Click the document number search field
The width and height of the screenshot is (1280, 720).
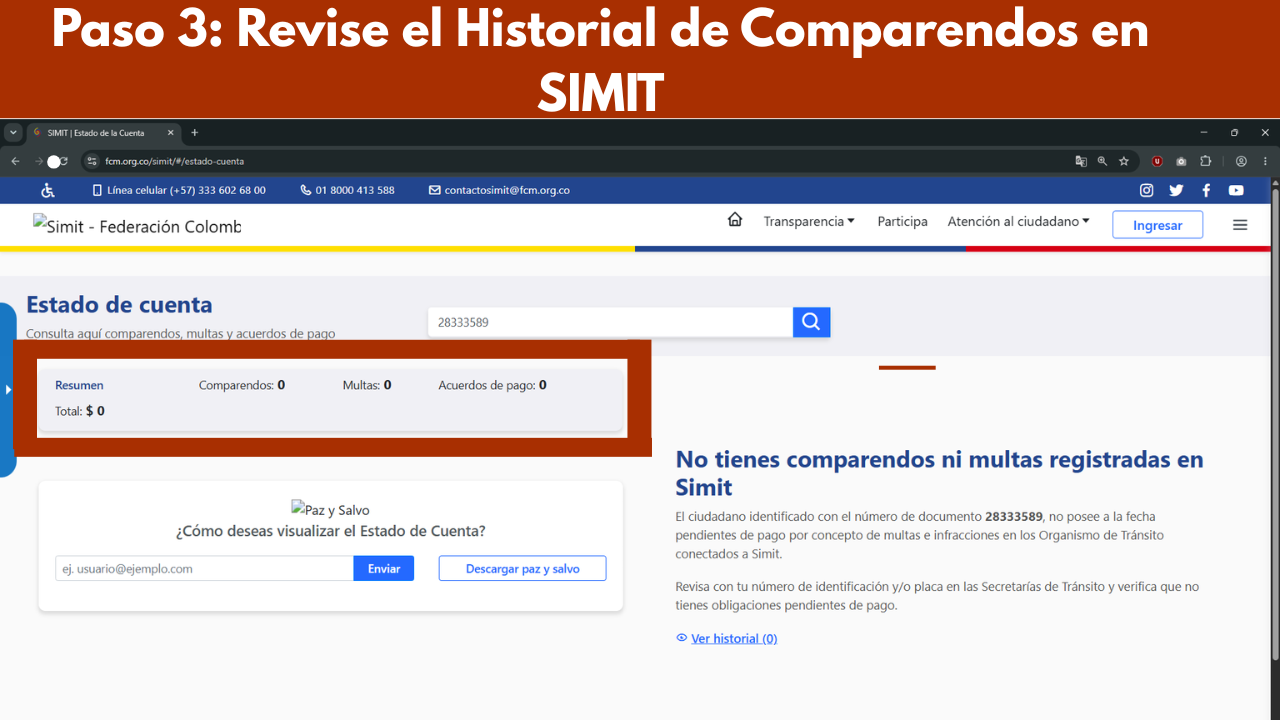pos(610,322)
